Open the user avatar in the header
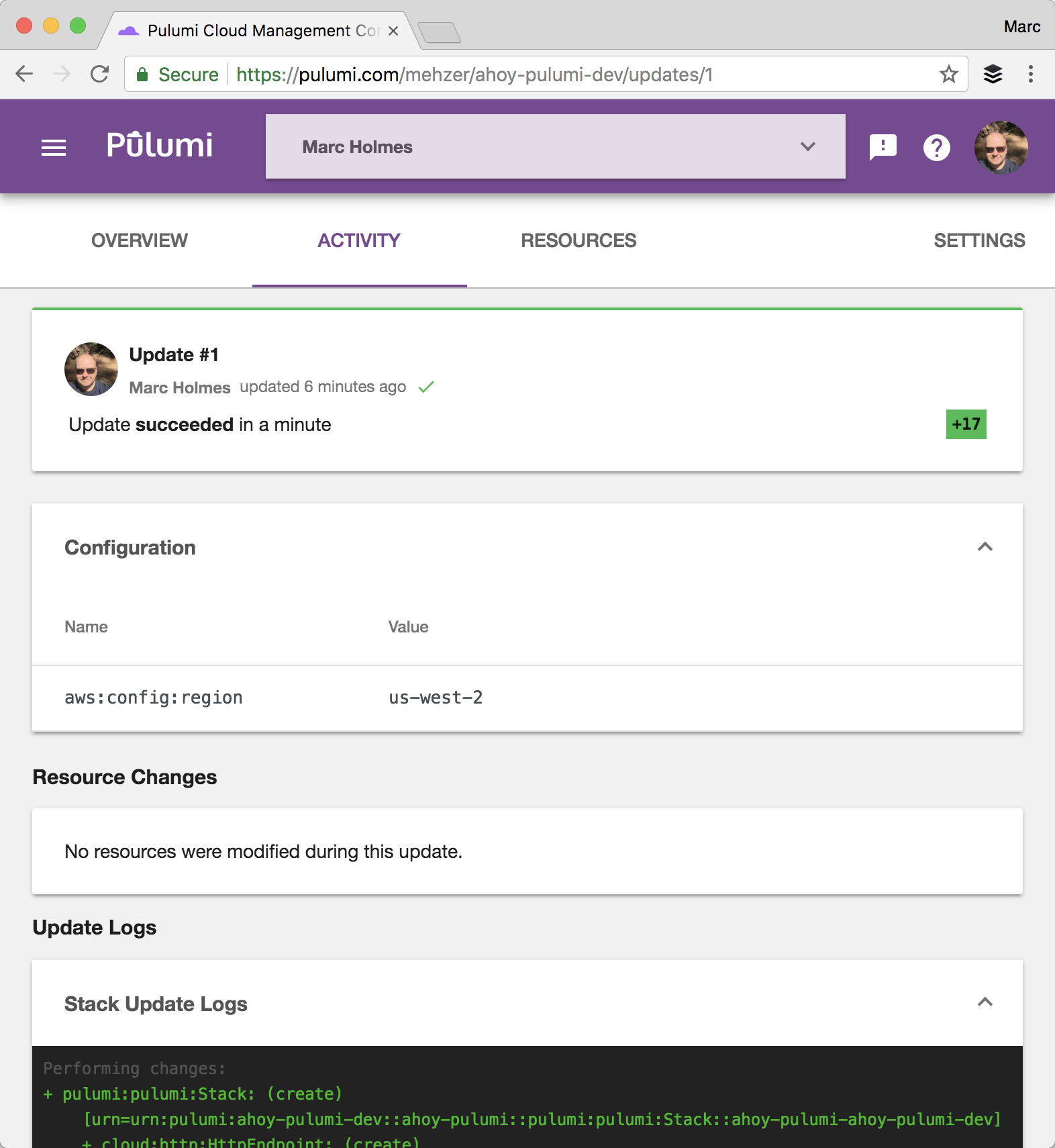Image resolution: width=1055 pixels, height=1148 pixels. click(1001, 147)
